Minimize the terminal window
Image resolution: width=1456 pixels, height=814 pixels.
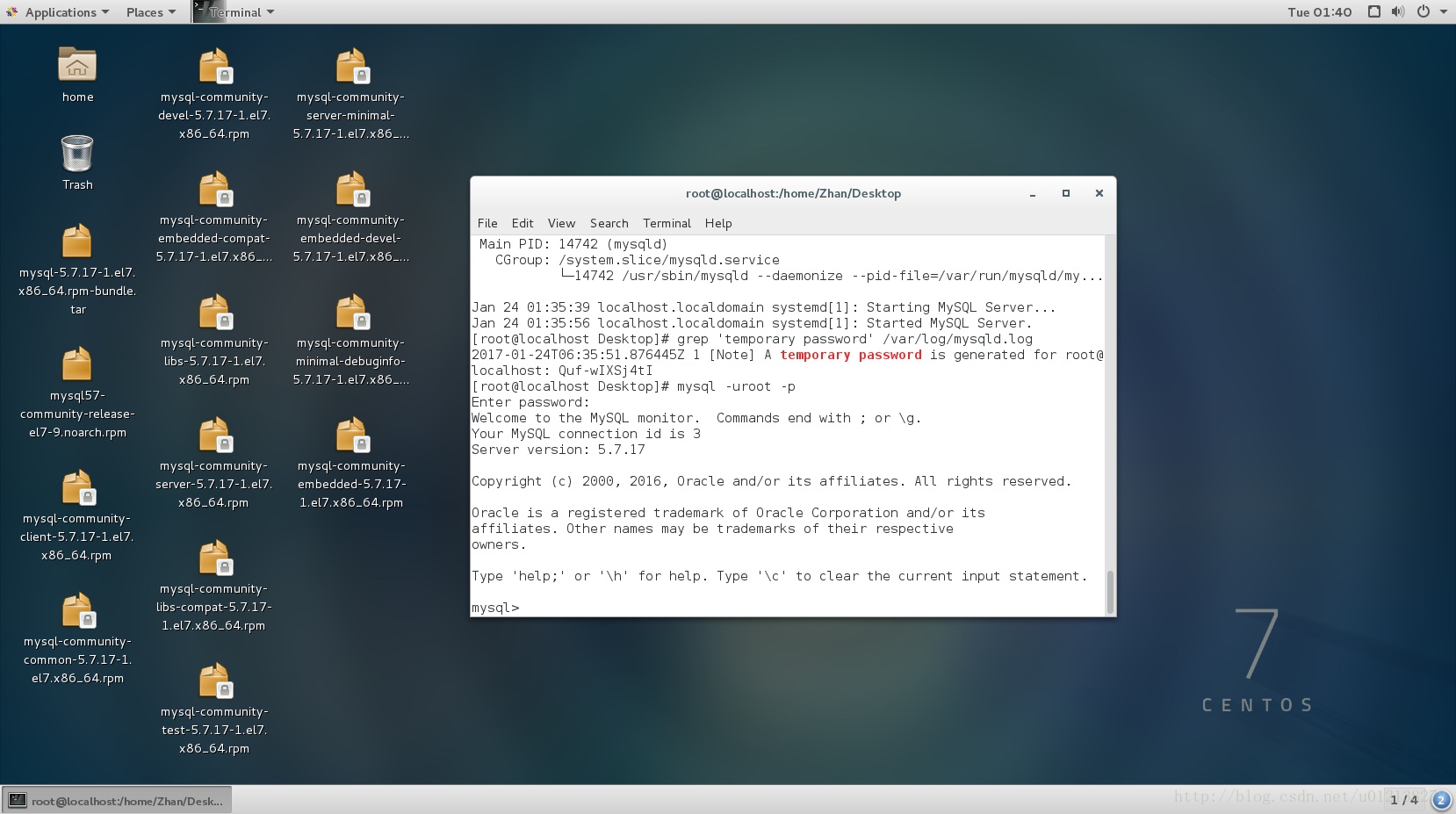pos(1033,193)
